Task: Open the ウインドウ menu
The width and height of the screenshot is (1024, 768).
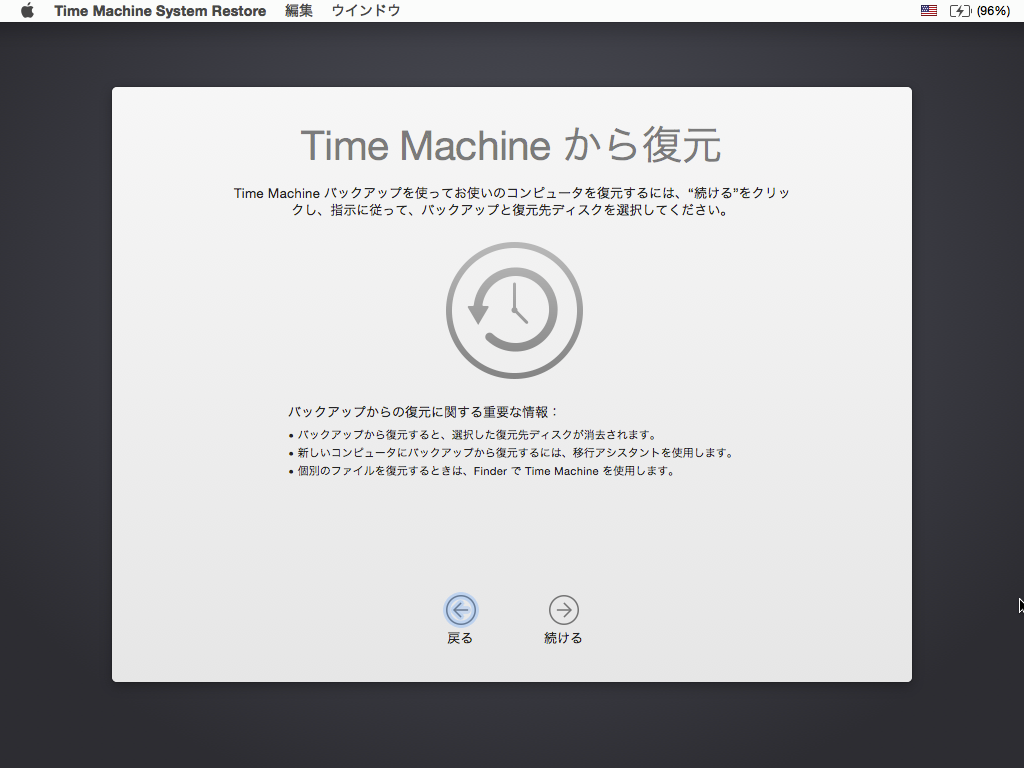Action: (x=366, y=10)
